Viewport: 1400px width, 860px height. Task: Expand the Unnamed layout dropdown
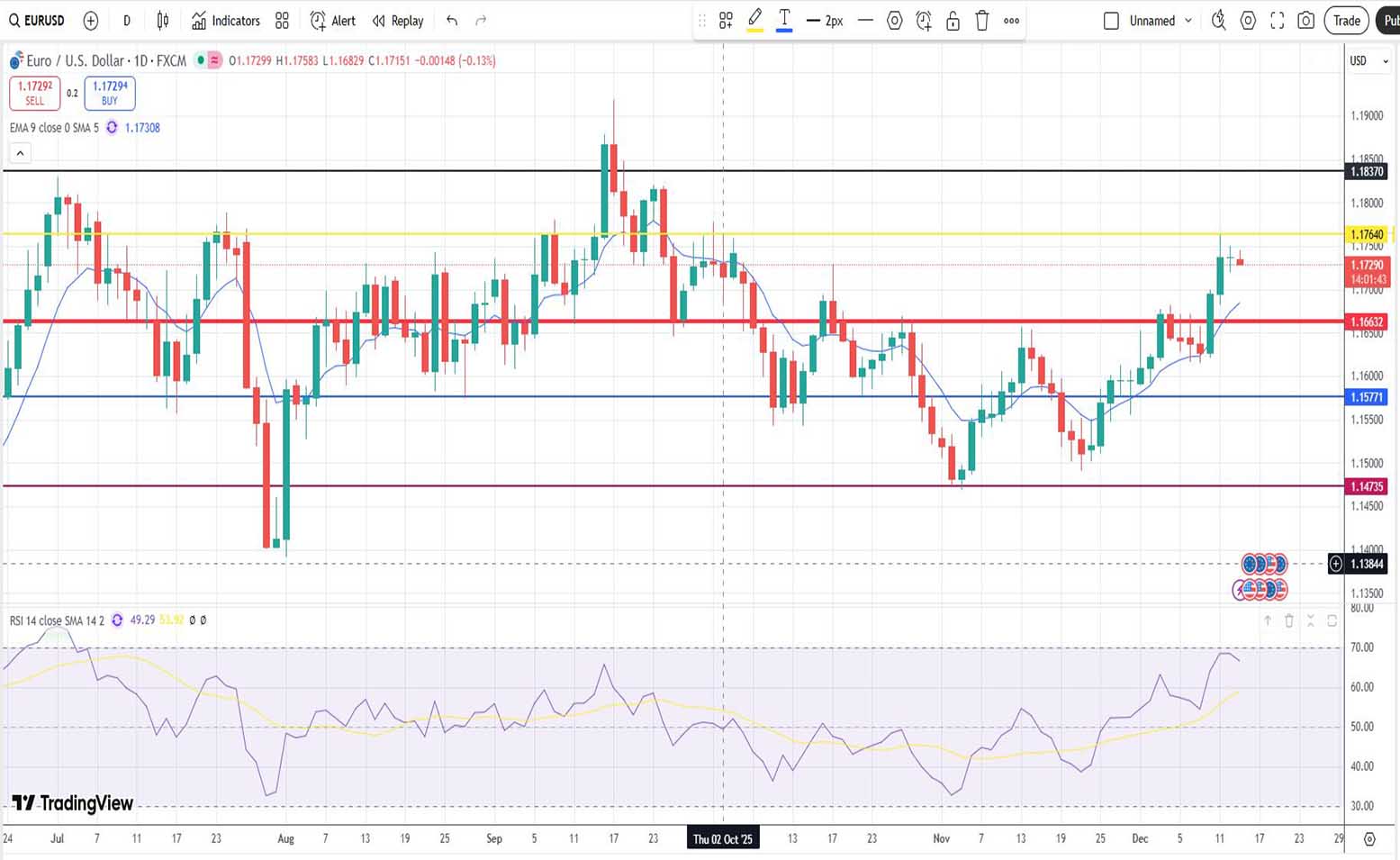click(x=1188, y=21)
